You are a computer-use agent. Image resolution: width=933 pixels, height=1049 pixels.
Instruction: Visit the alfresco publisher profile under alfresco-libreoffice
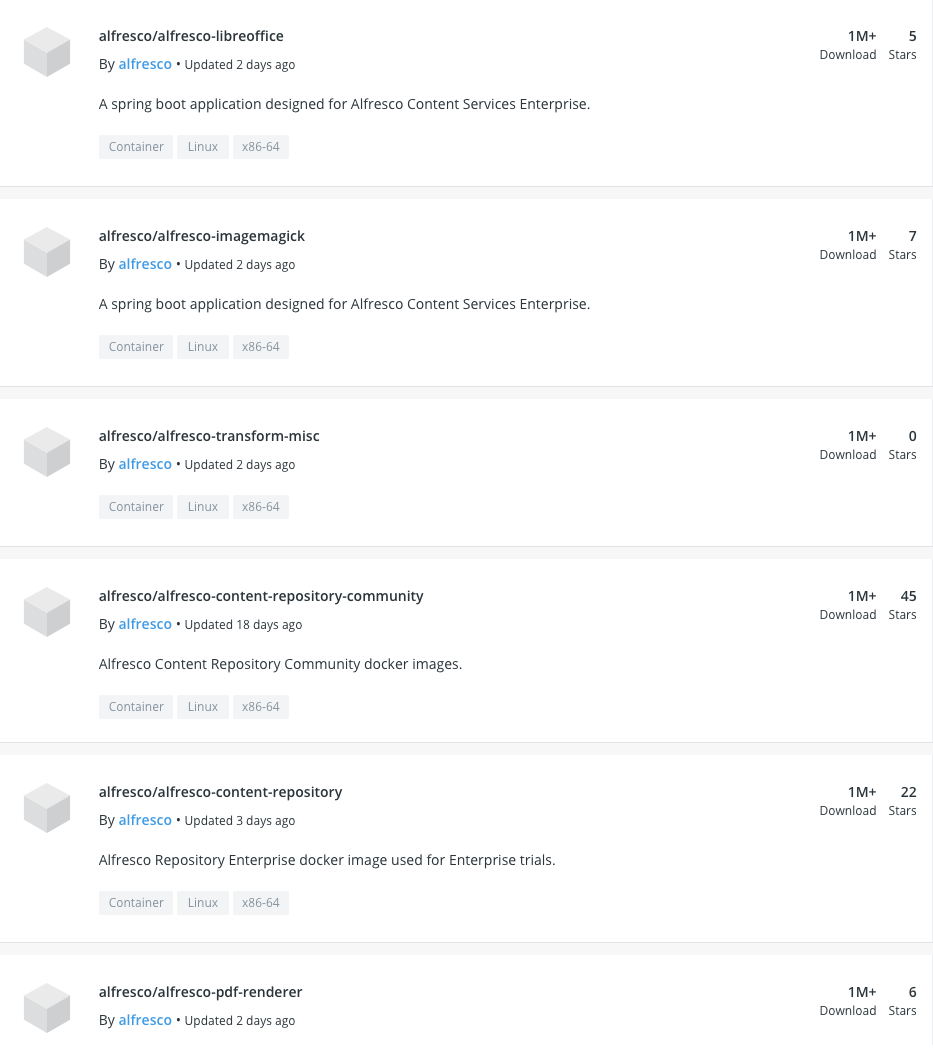[x=145, y=63]
